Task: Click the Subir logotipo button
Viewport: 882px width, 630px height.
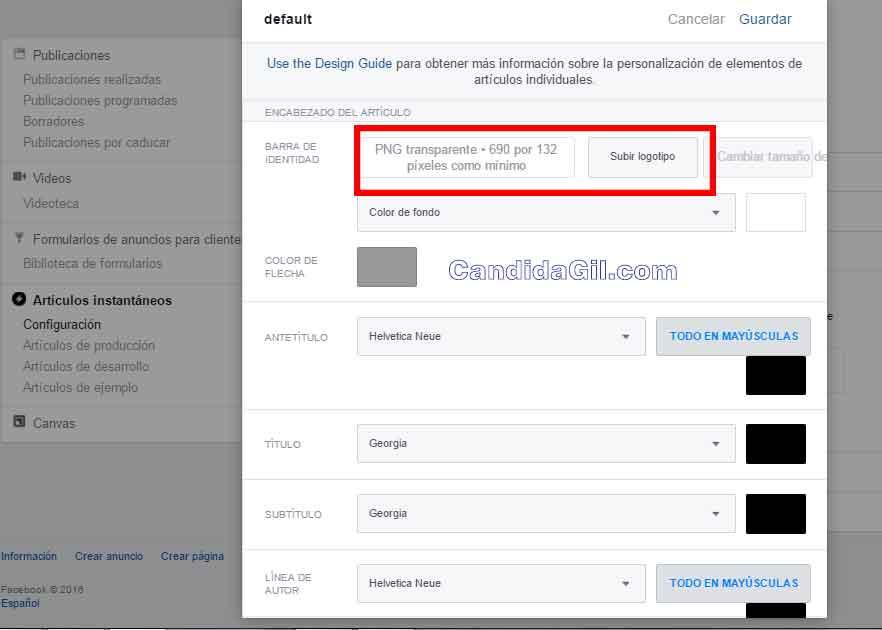Action: pos(642,158)
